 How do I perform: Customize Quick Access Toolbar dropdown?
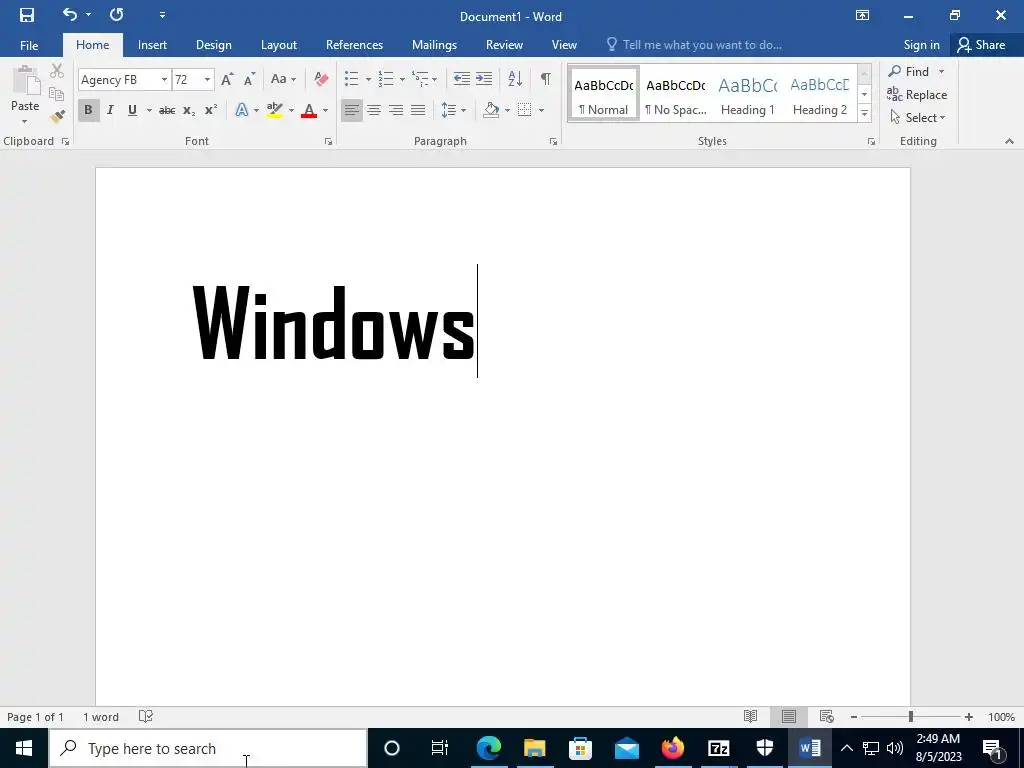162,15
